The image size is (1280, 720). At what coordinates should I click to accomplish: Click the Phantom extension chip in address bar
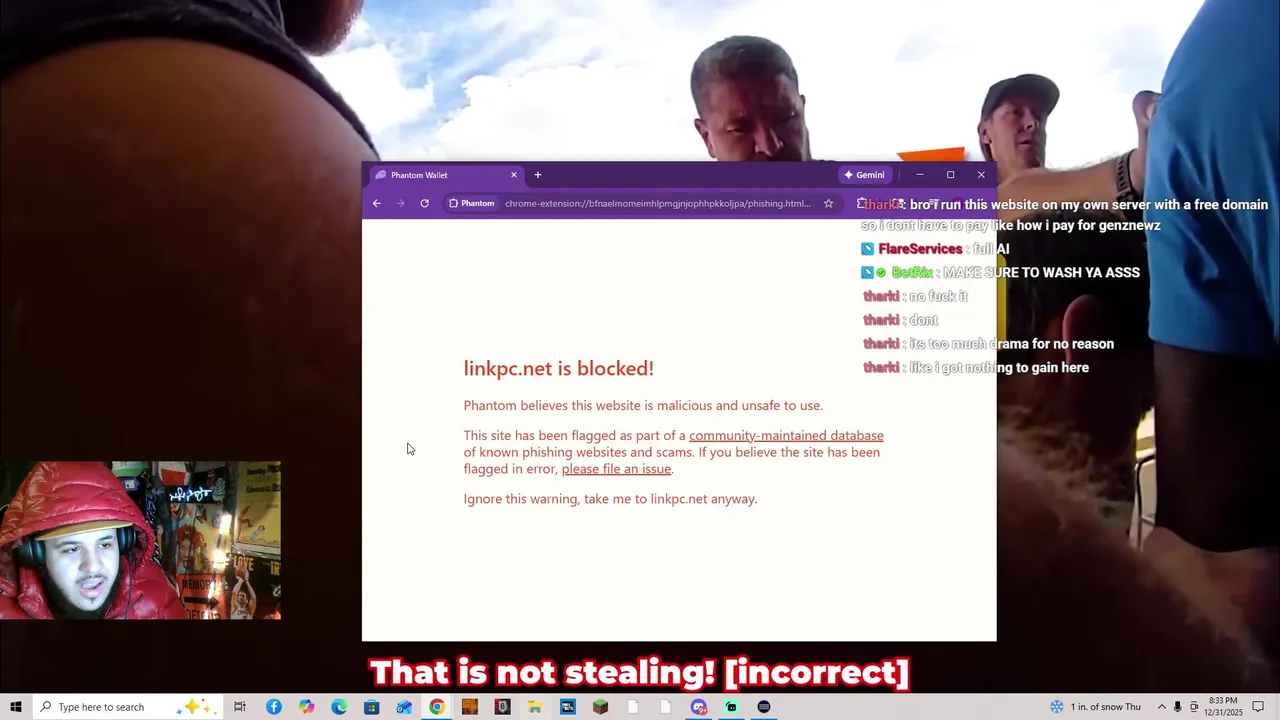point(471,203)
